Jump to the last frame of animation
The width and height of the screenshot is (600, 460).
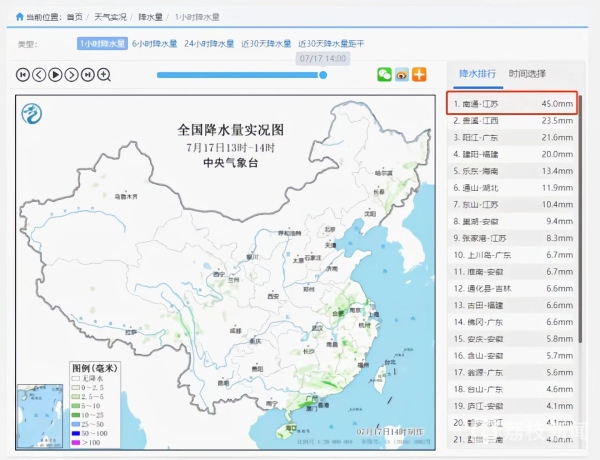point(87,74)
